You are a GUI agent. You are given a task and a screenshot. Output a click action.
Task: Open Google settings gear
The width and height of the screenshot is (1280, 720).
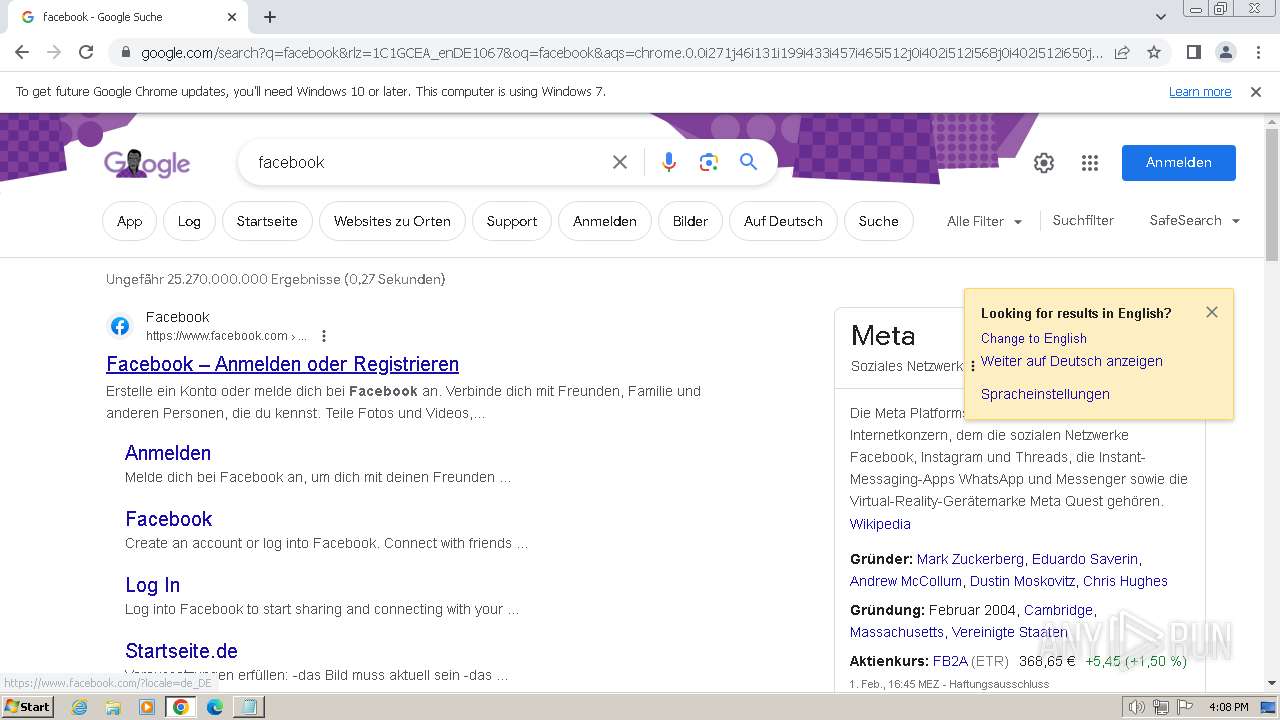coord(1044,163)
